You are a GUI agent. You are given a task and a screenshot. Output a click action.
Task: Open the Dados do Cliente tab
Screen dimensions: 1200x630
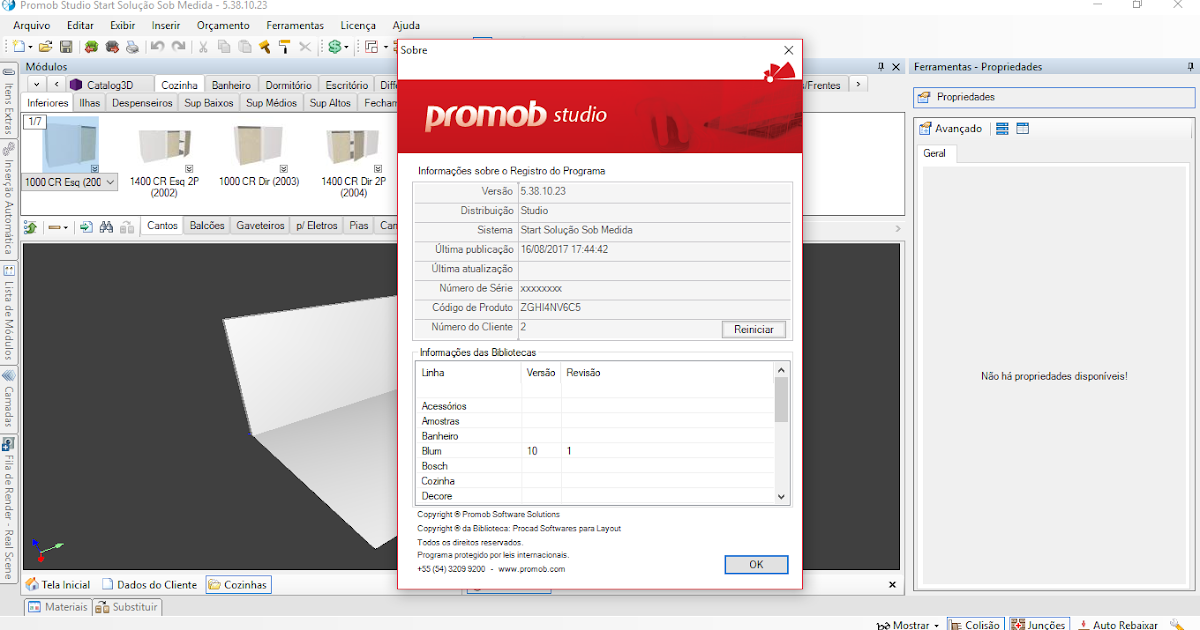point(150,585)
